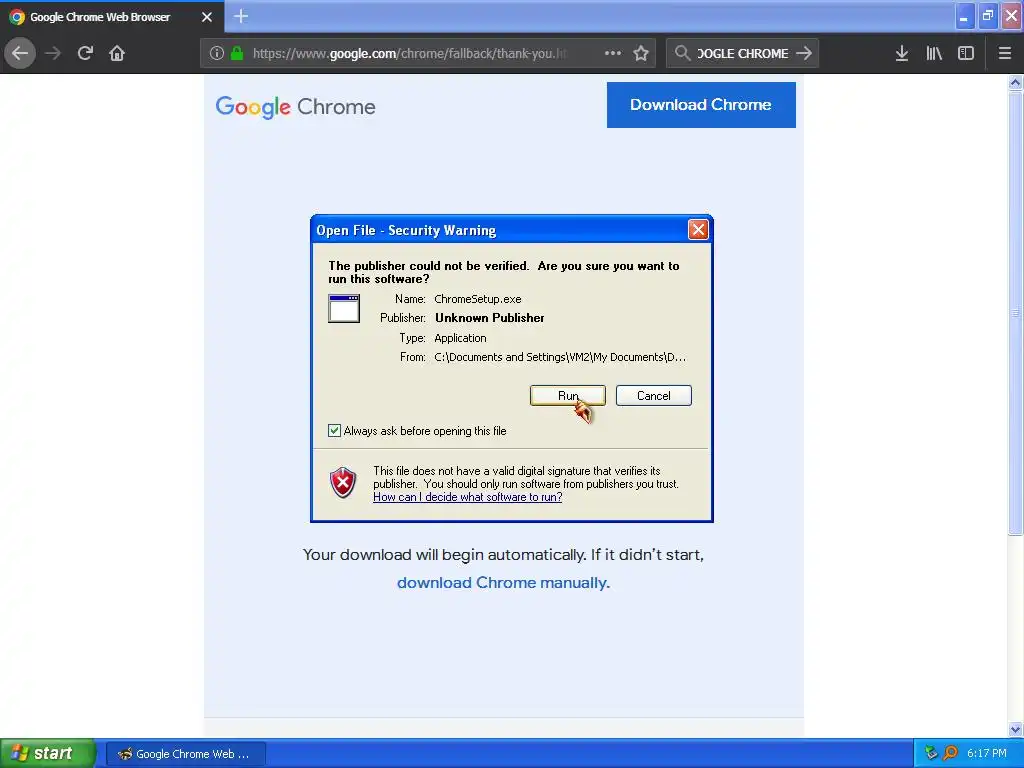This screenshot has height=768, width=1024.
Task: Click the search magnifier icon
Action: tap(682, 54)
